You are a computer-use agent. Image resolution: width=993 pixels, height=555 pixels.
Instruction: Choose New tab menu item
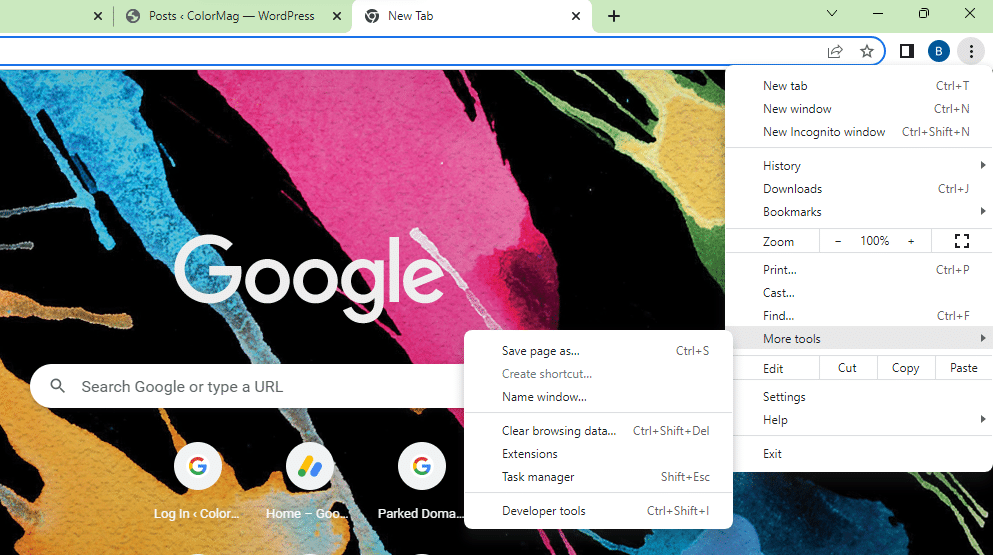[x=858, y=86]
